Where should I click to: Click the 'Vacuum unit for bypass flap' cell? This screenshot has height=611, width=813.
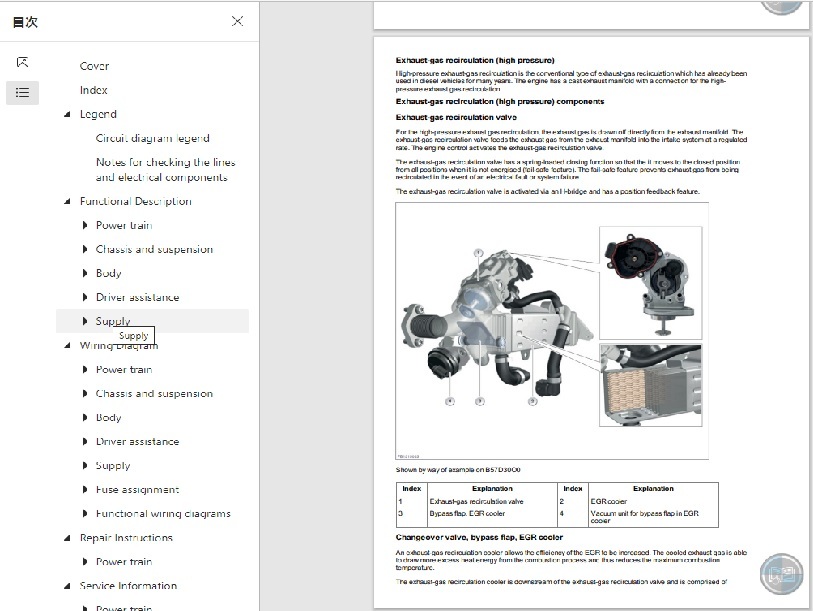644,517
